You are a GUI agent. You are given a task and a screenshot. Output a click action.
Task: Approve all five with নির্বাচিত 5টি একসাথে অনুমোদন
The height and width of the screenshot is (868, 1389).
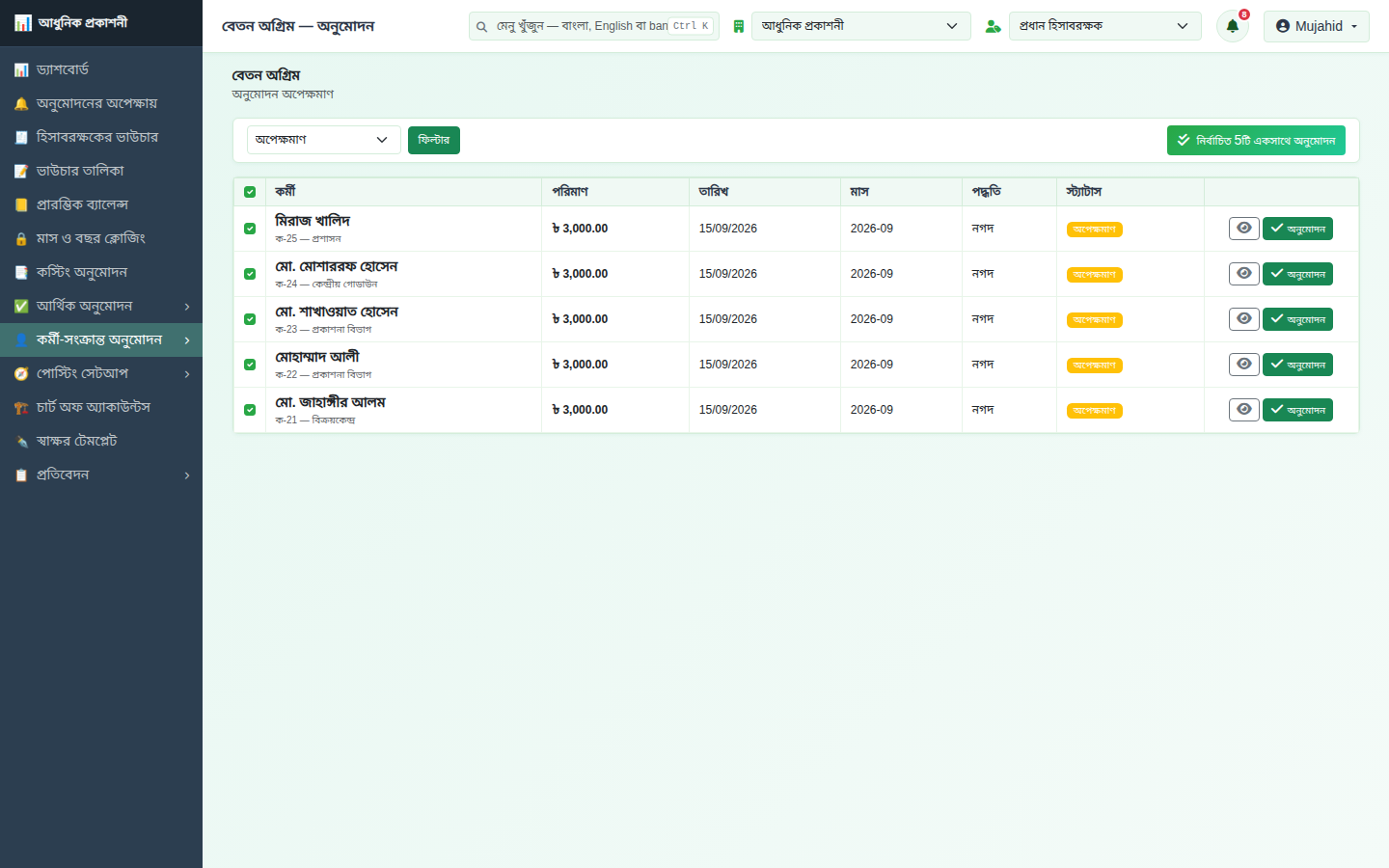coord(1256,141)
